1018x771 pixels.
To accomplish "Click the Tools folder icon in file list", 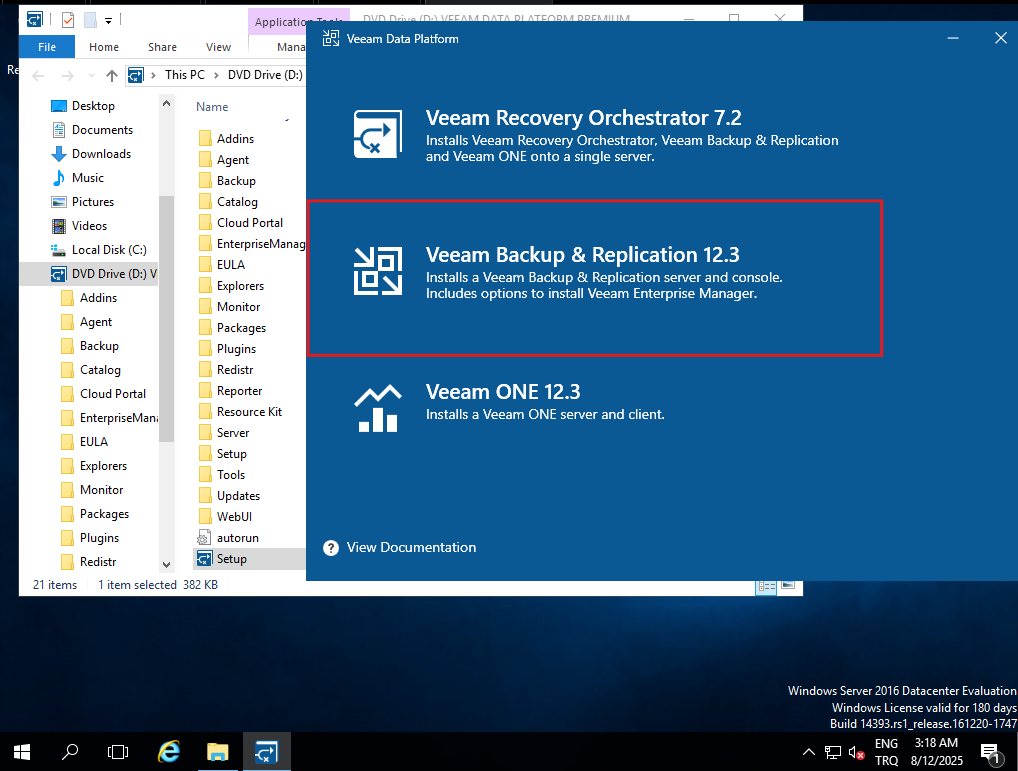I will (x=205, y=475).
